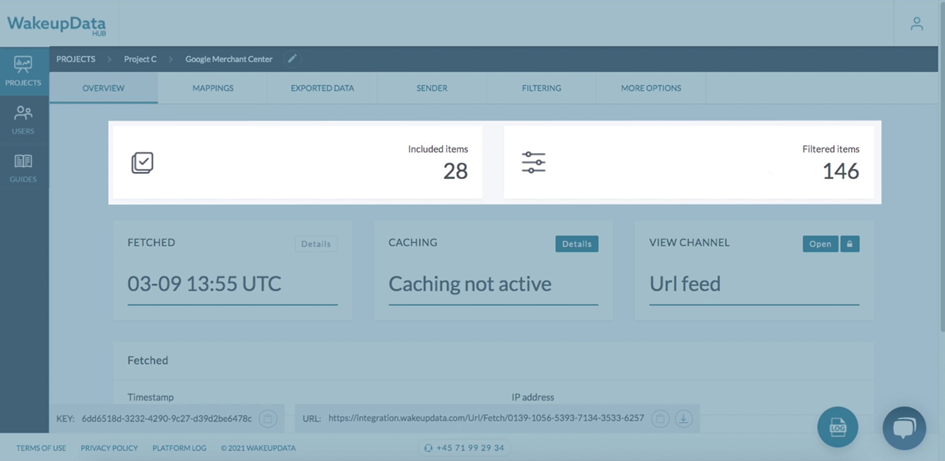This screenshot has width=945, height=461.
Task: Click PROJECTS in the breadcrumb
Action: click(x=76, y=59)
